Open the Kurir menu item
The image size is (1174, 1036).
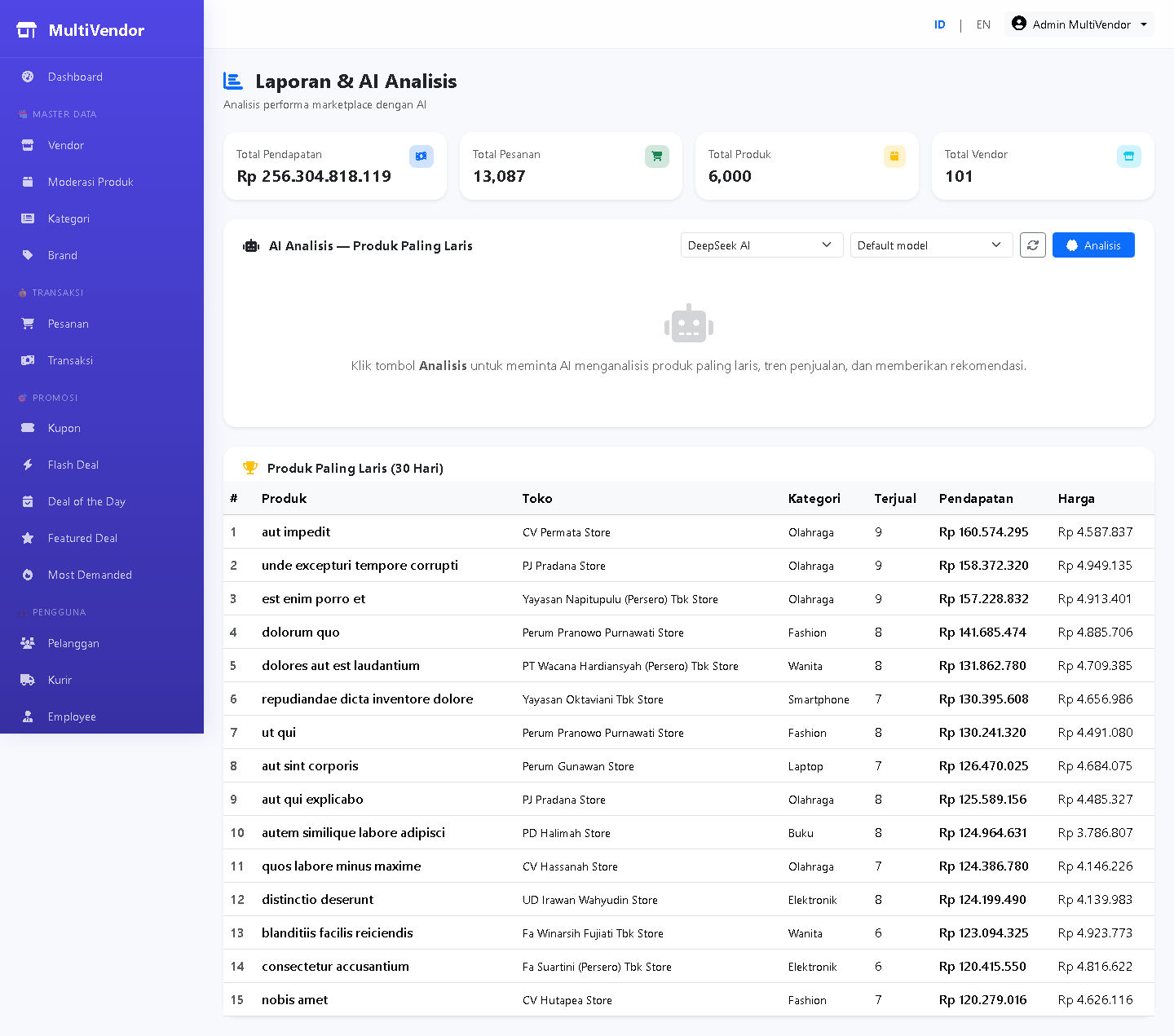coord(102,680)
